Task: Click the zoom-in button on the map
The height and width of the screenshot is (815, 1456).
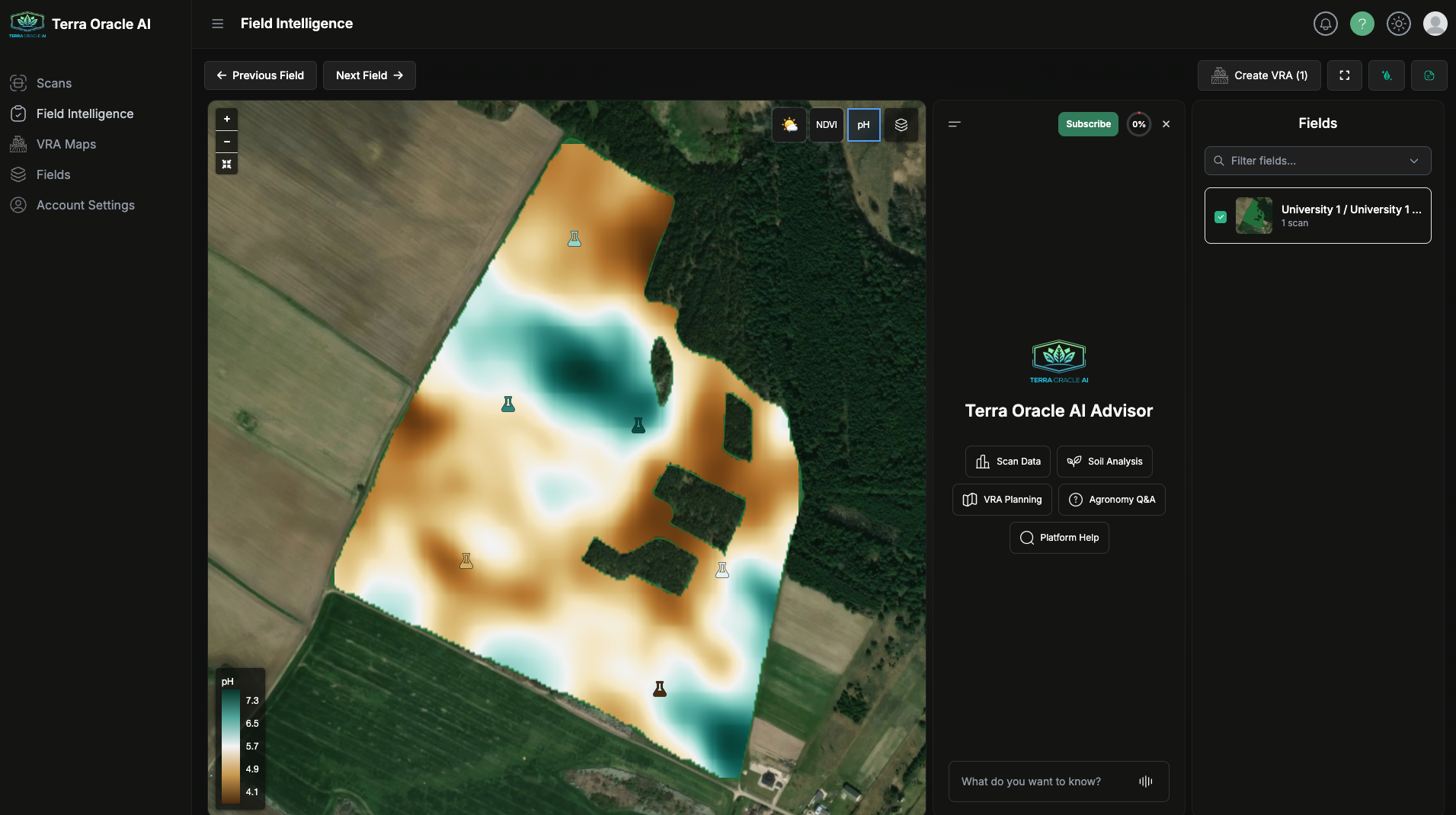Action: click(226, 119)
